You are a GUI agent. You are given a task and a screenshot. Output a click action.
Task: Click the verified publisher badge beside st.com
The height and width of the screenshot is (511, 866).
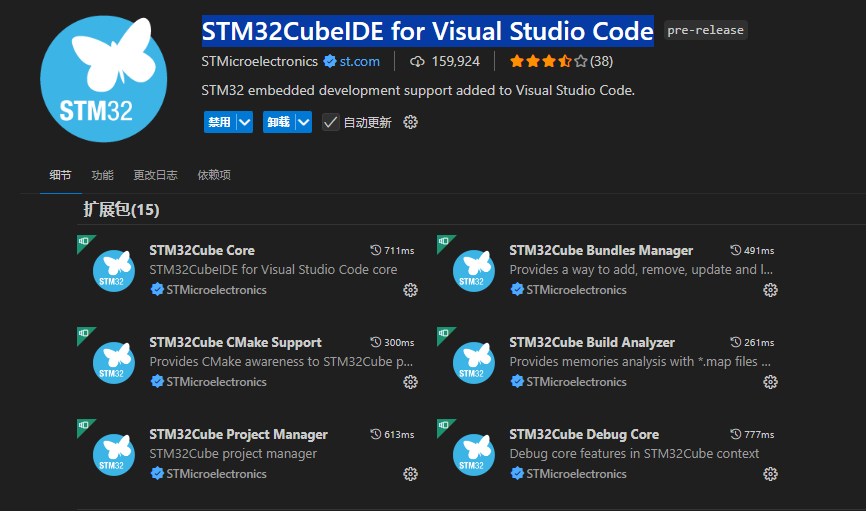330,61
